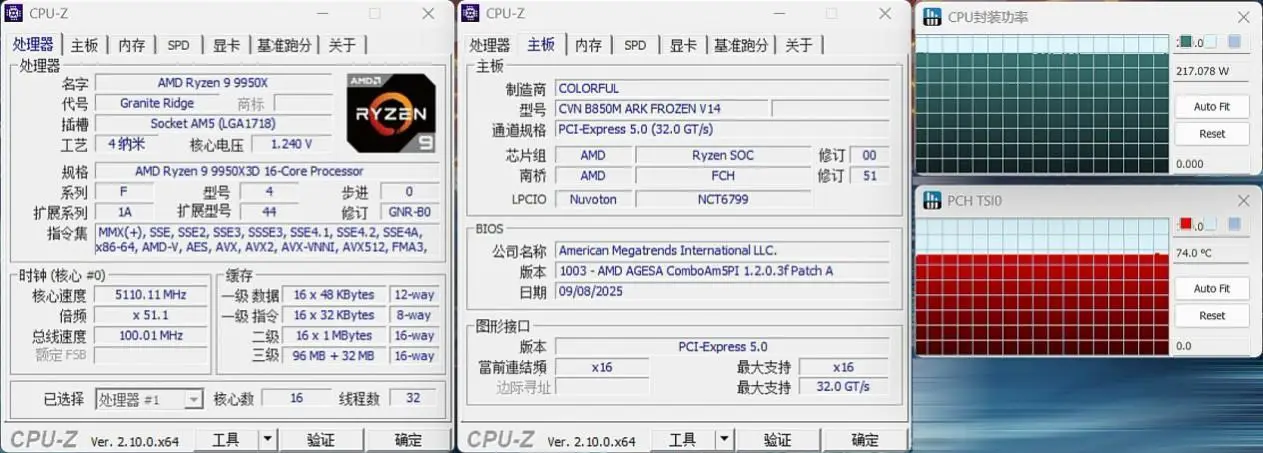Image resolution: width=1263 pixels, height=453 pixels.
Task: Click the 型号 field CVN B850M ARK FROZEN V14
Action: coord(662,108)
